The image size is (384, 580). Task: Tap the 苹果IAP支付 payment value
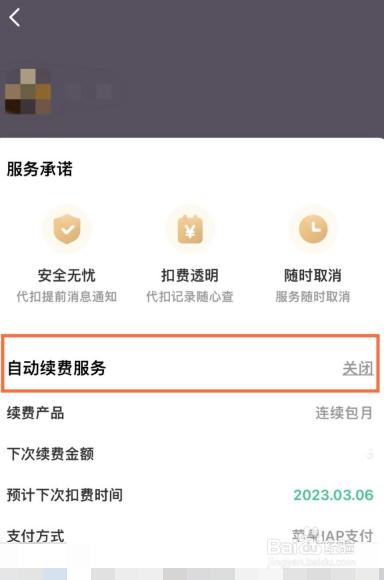pyautogui.click(x=332, y=536)
